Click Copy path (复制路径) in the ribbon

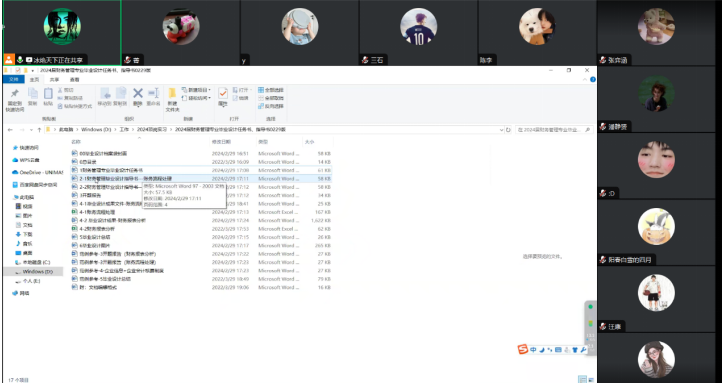tap(70, 98)
